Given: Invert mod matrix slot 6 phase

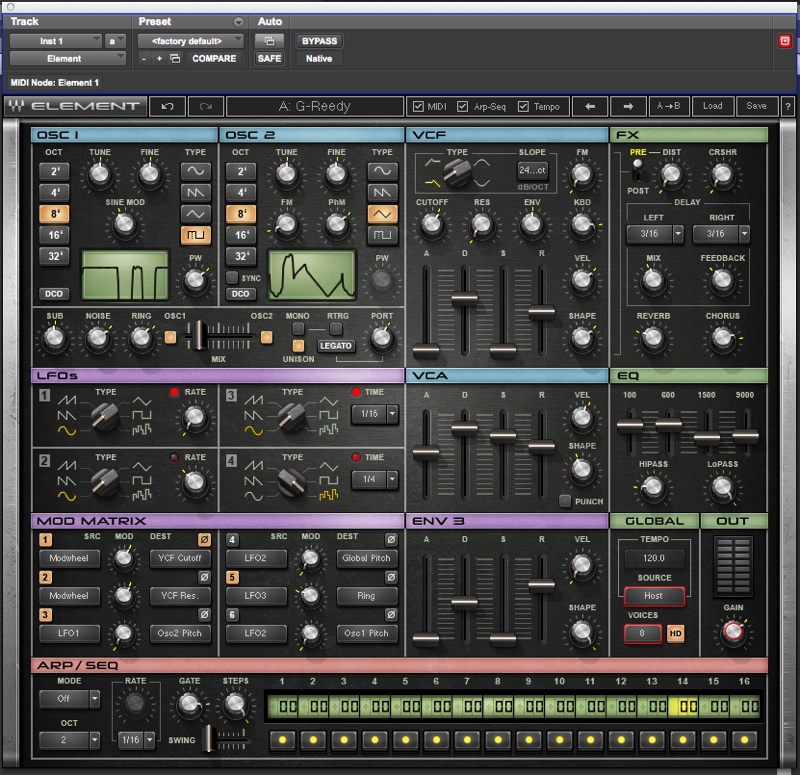Looking at the screenshot, I should [391, 615].
